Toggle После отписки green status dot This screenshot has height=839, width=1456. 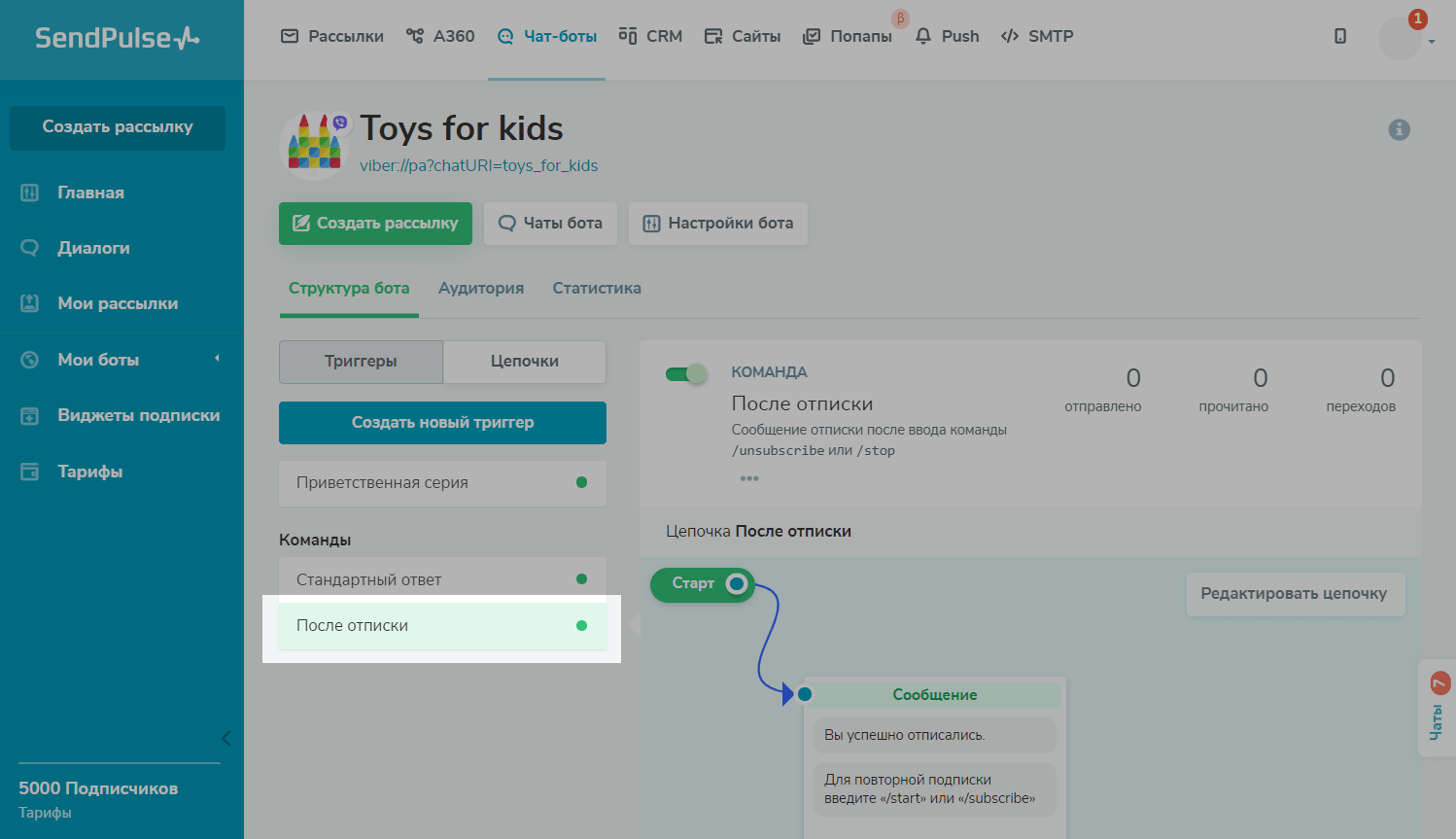(581, 626)
